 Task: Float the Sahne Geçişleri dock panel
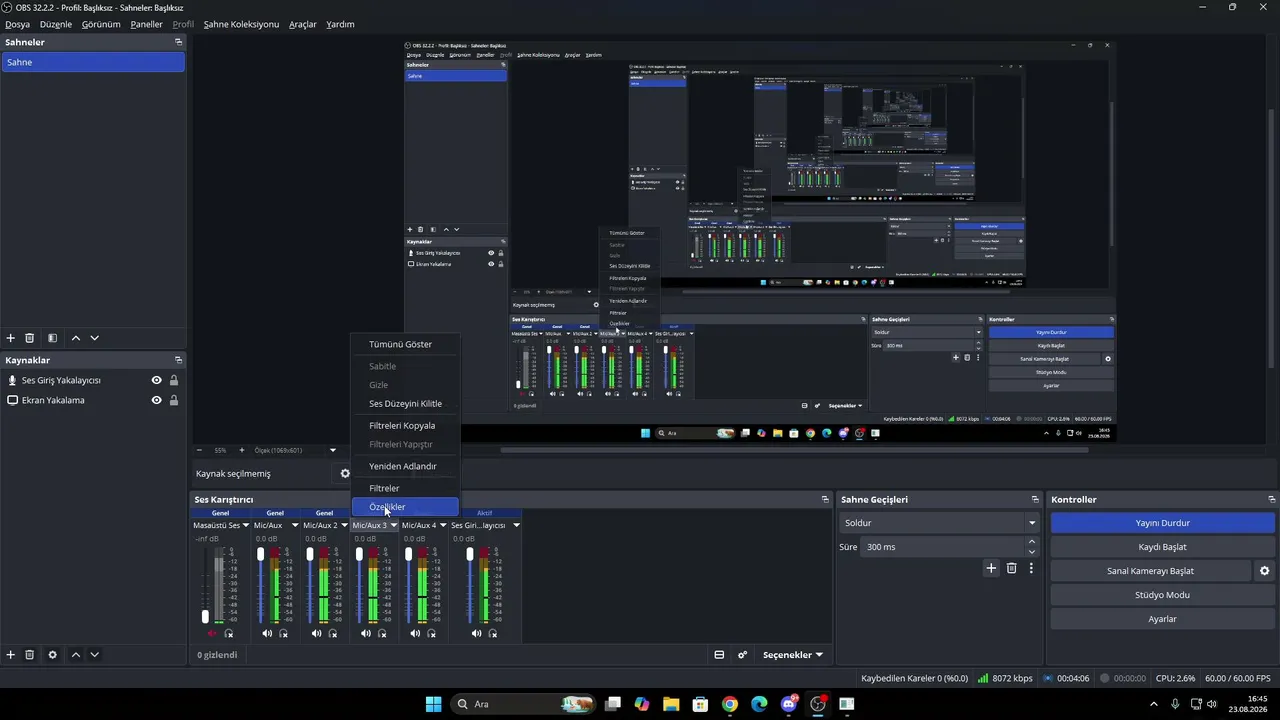click(x=1035, y=499)
